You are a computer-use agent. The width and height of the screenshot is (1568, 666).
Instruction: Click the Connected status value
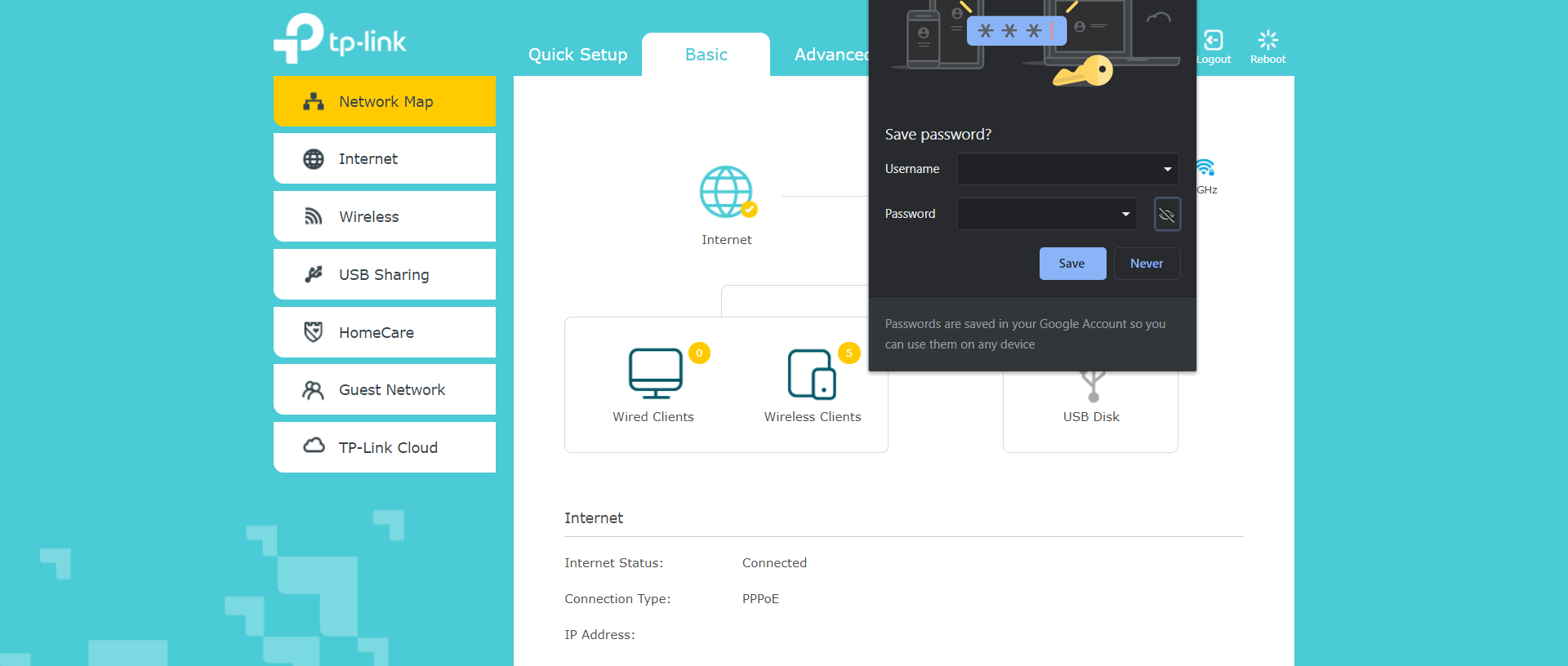[774, 563]
